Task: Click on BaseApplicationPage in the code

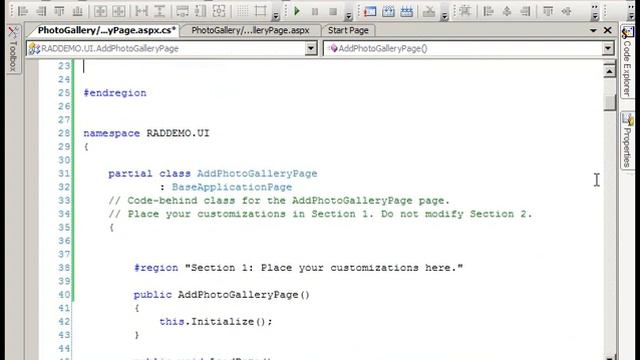Action: click(232, 187)
